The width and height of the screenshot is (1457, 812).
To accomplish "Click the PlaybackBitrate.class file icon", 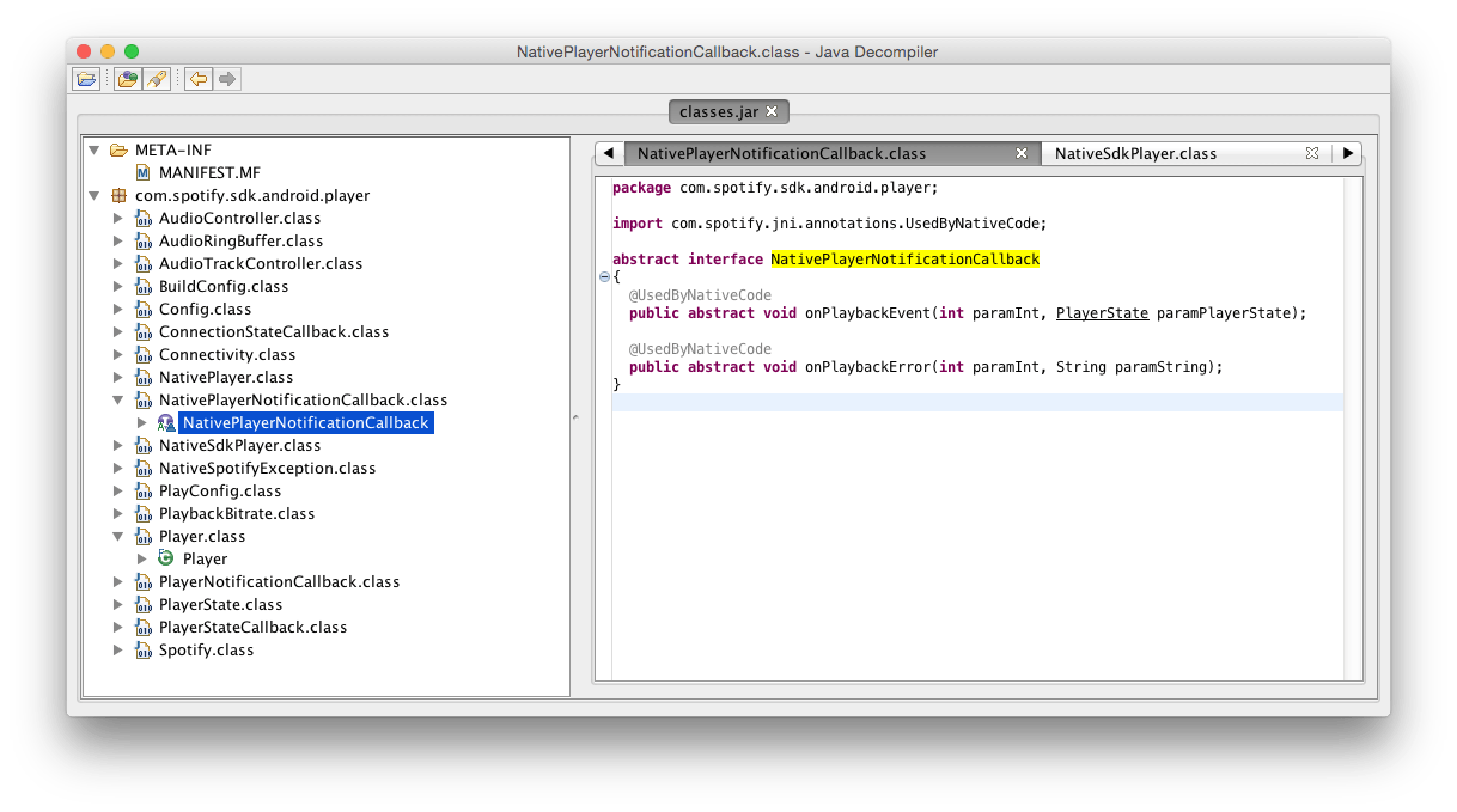I will point(143,514).
